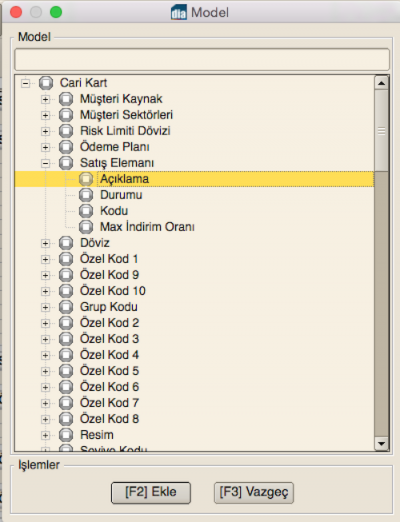400x522 pixels.
Task: Click the node icon next to Resim
Action: [x=66, y=435]
